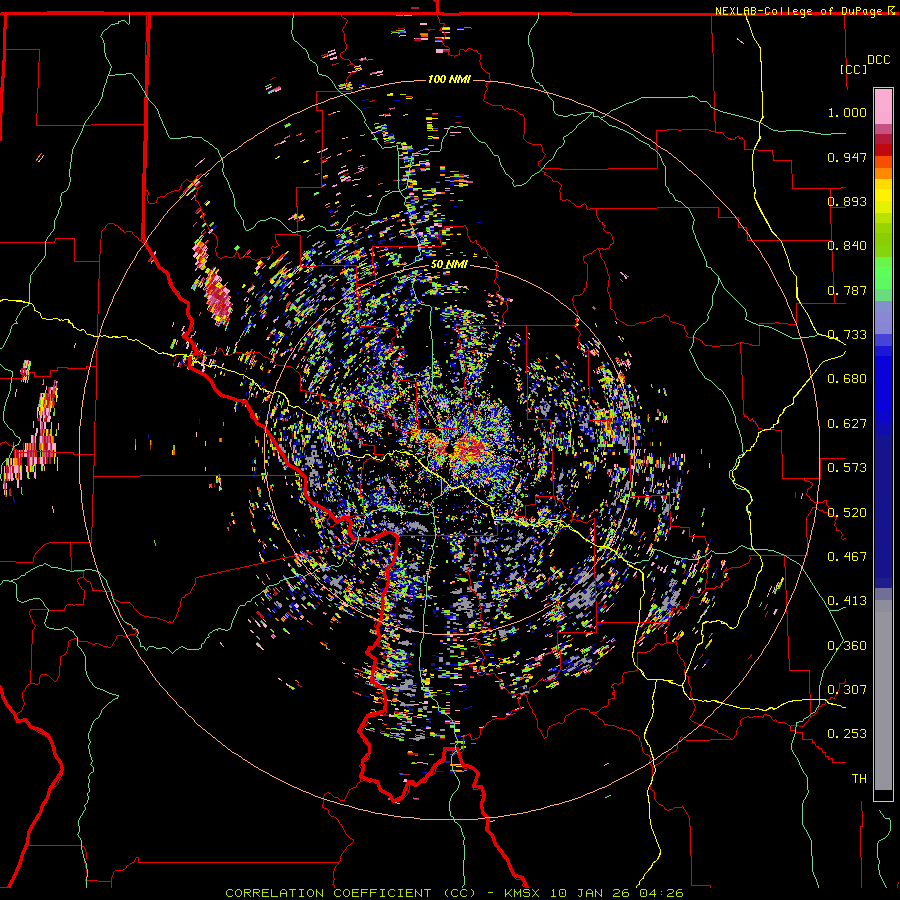Image resolution: width=900 pixels, height=900 pixels.
Task: Select the 0.787 scale value
Action: pos(847,290)
